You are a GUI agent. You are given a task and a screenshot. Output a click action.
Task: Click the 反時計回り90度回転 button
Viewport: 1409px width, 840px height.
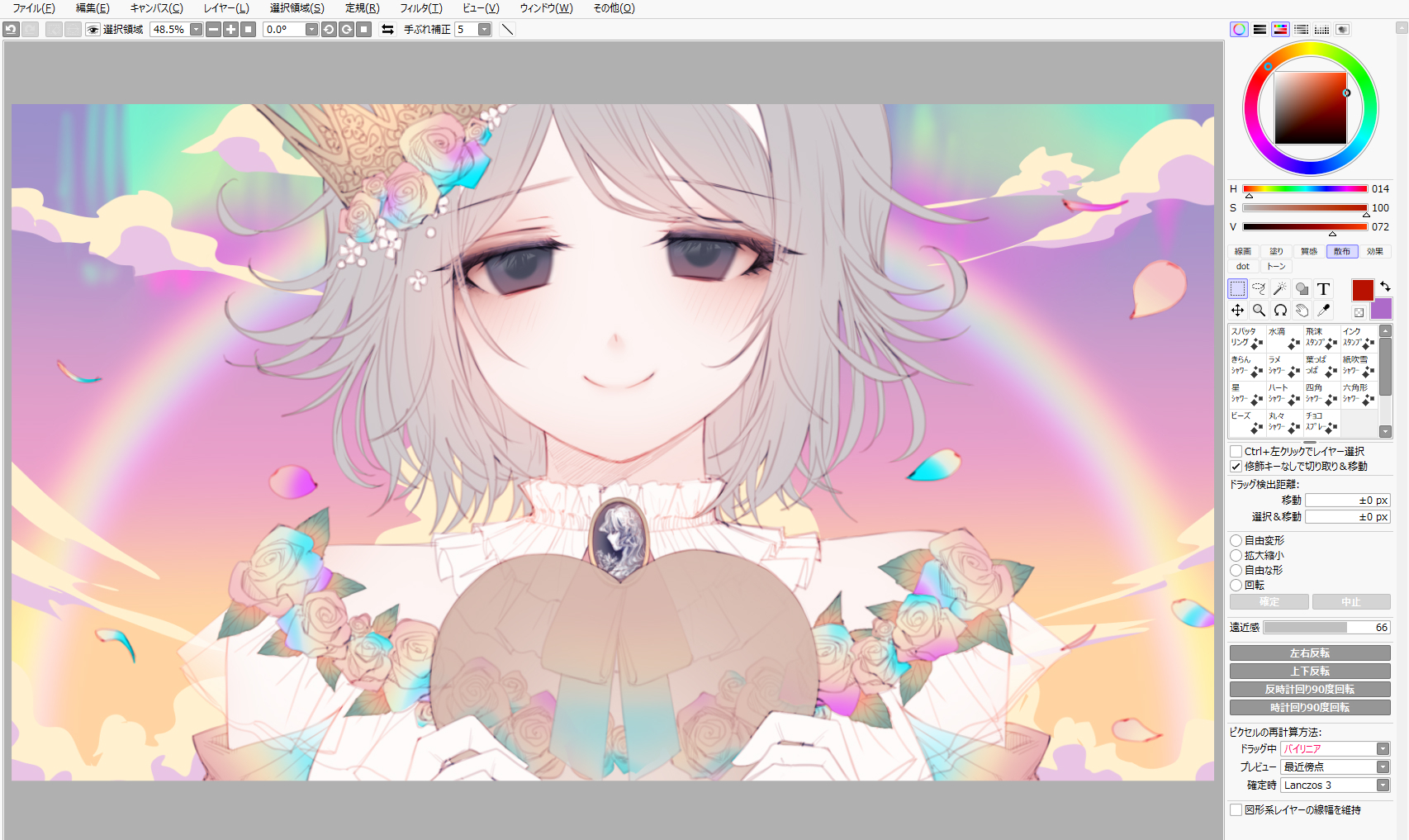[x=1310, y=690]
